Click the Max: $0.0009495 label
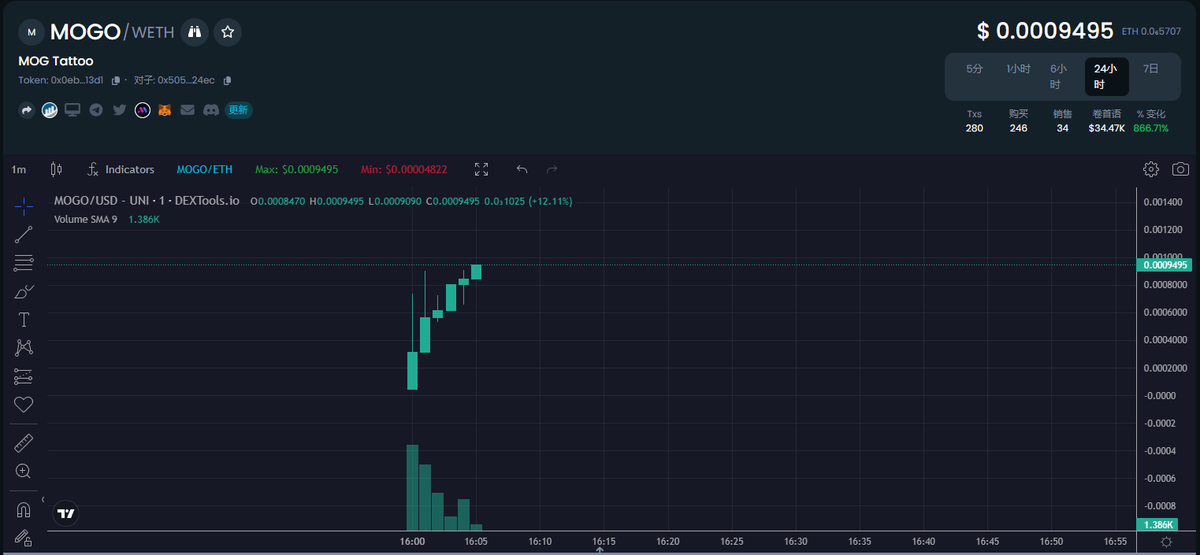The width and height of the screenshot is (1200, 555). (296, 170)
